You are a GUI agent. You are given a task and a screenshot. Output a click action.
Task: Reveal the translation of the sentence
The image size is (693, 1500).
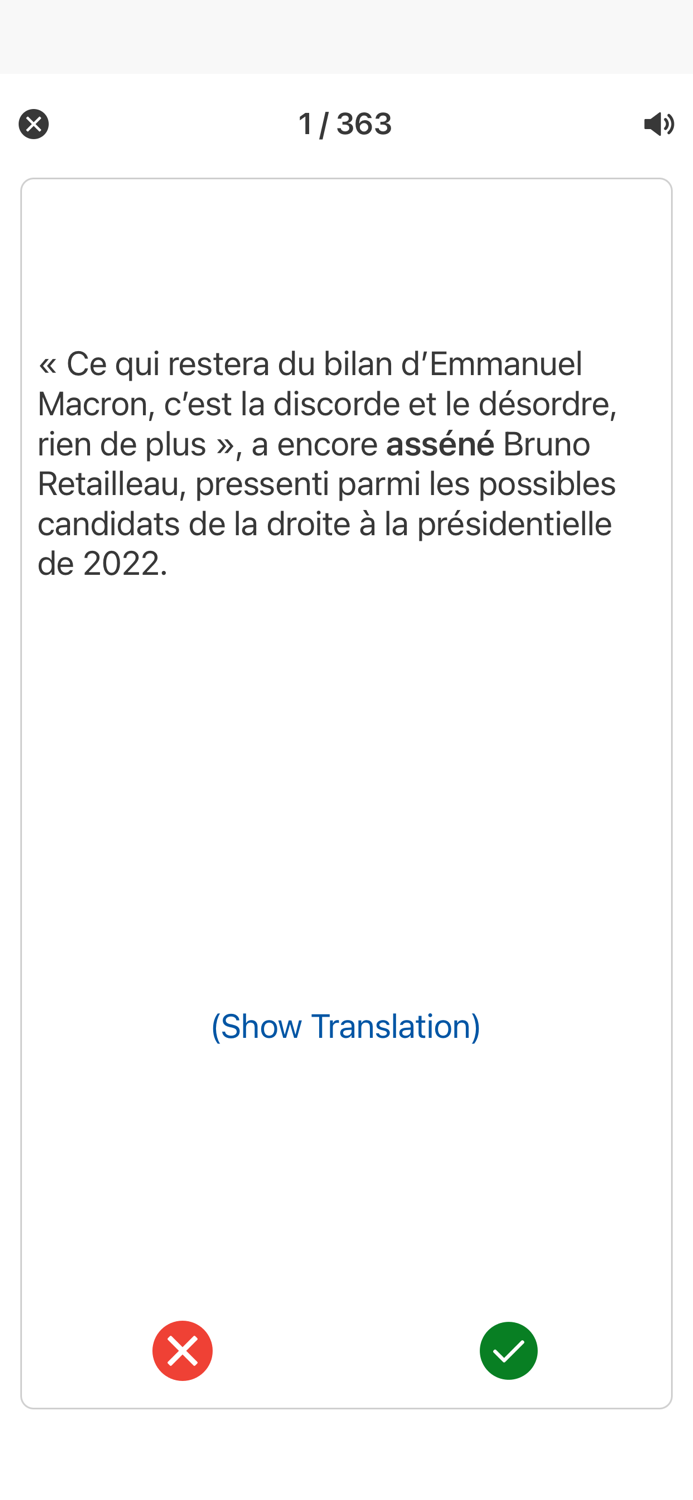click(x=346, y=1026)
